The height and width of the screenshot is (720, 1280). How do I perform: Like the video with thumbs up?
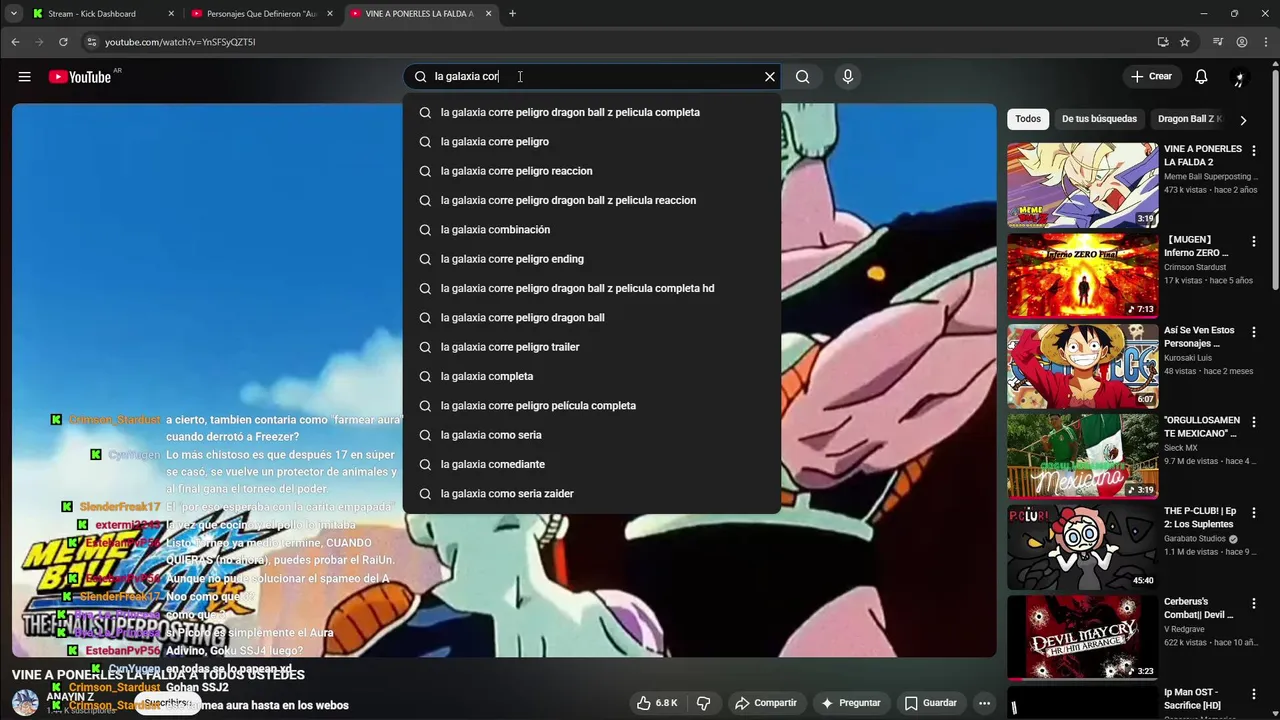point(657,703)
